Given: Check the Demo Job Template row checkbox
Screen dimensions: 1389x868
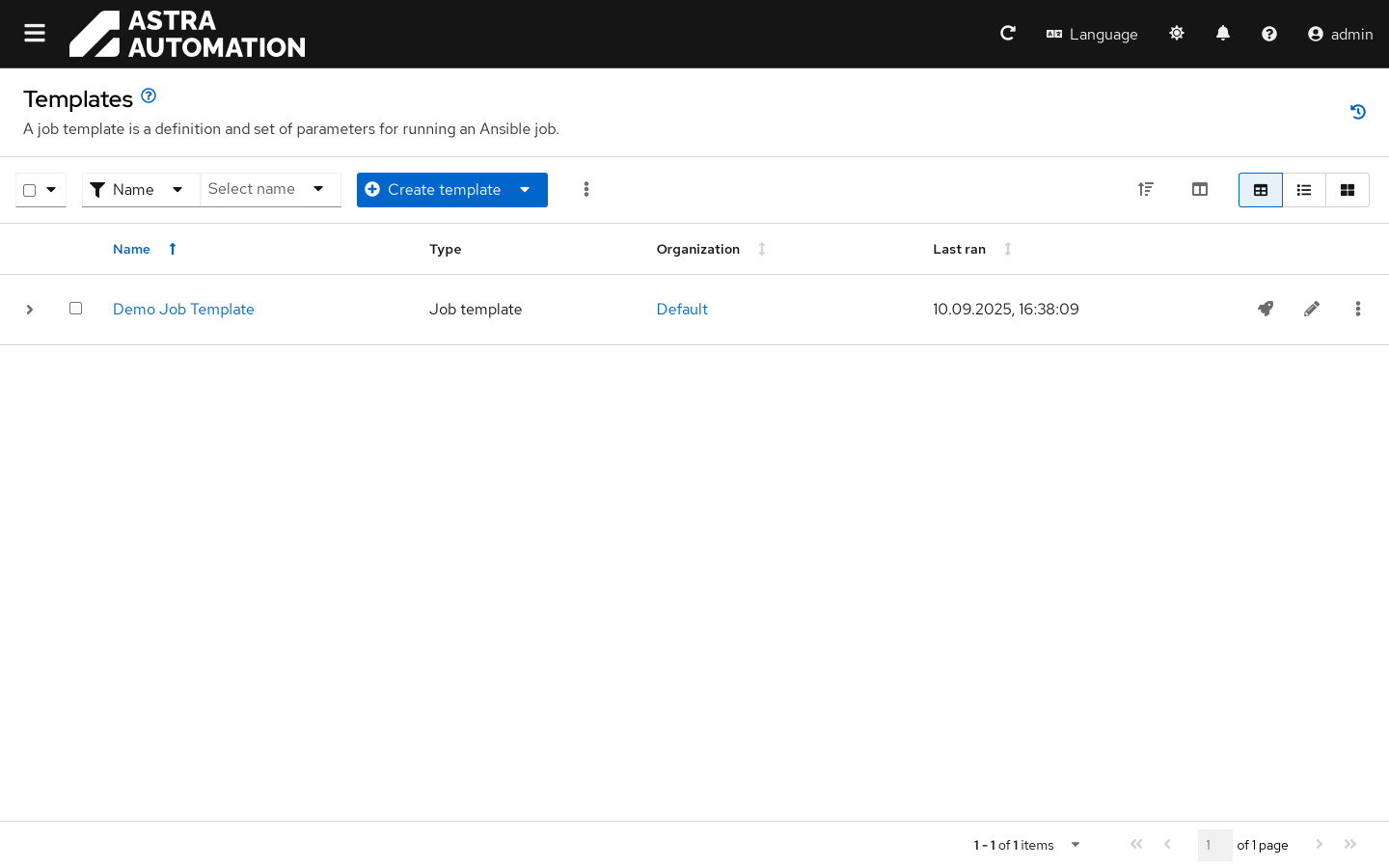Looking at the screenshot, I should click(75, 309).
